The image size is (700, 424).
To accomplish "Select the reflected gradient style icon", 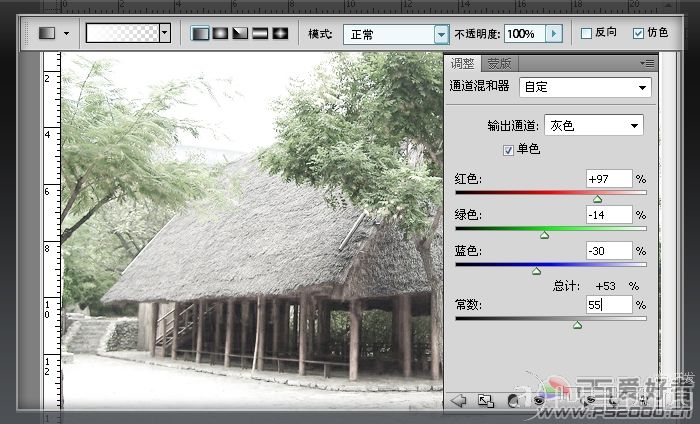I will (260, 33).
